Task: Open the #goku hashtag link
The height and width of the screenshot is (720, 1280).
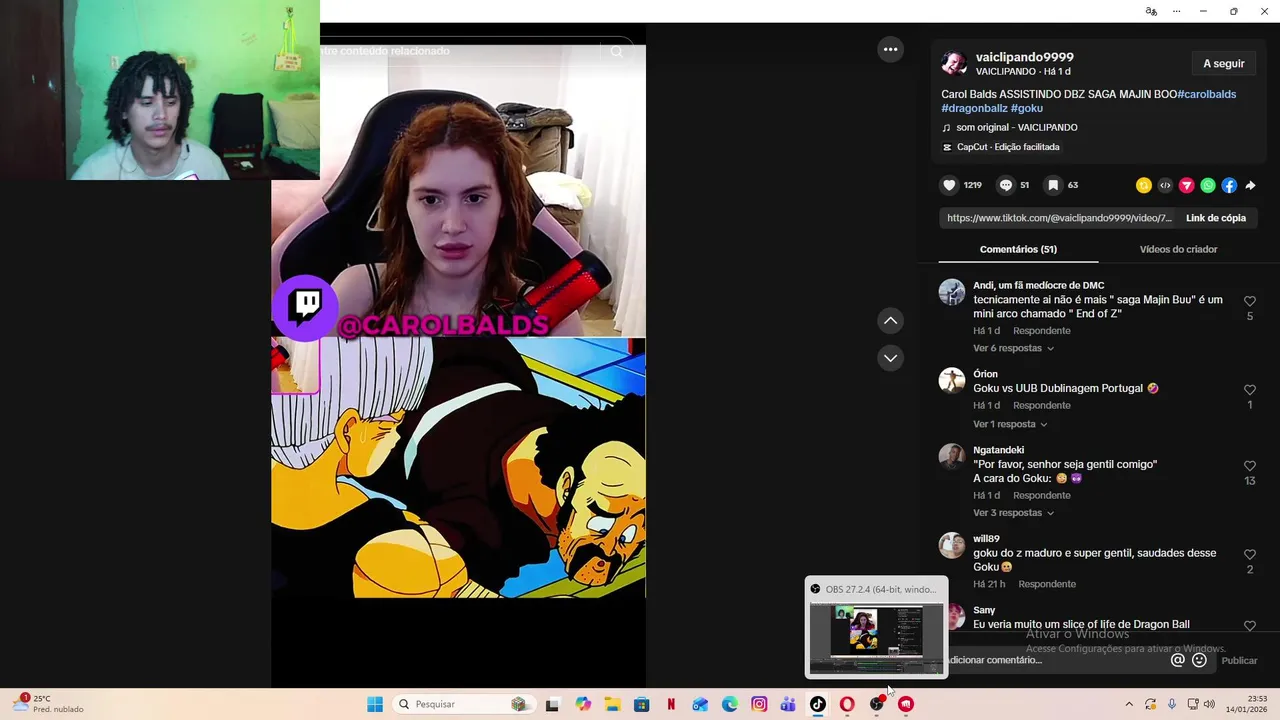Action: click(1027, 108)
